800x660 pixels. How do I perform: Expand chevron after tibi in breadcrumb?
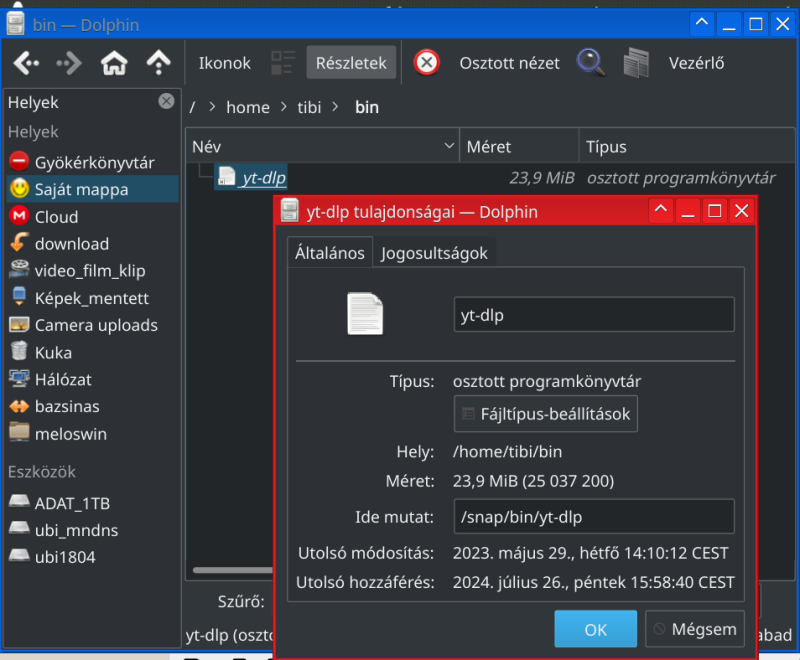click(x=335, y=107)
